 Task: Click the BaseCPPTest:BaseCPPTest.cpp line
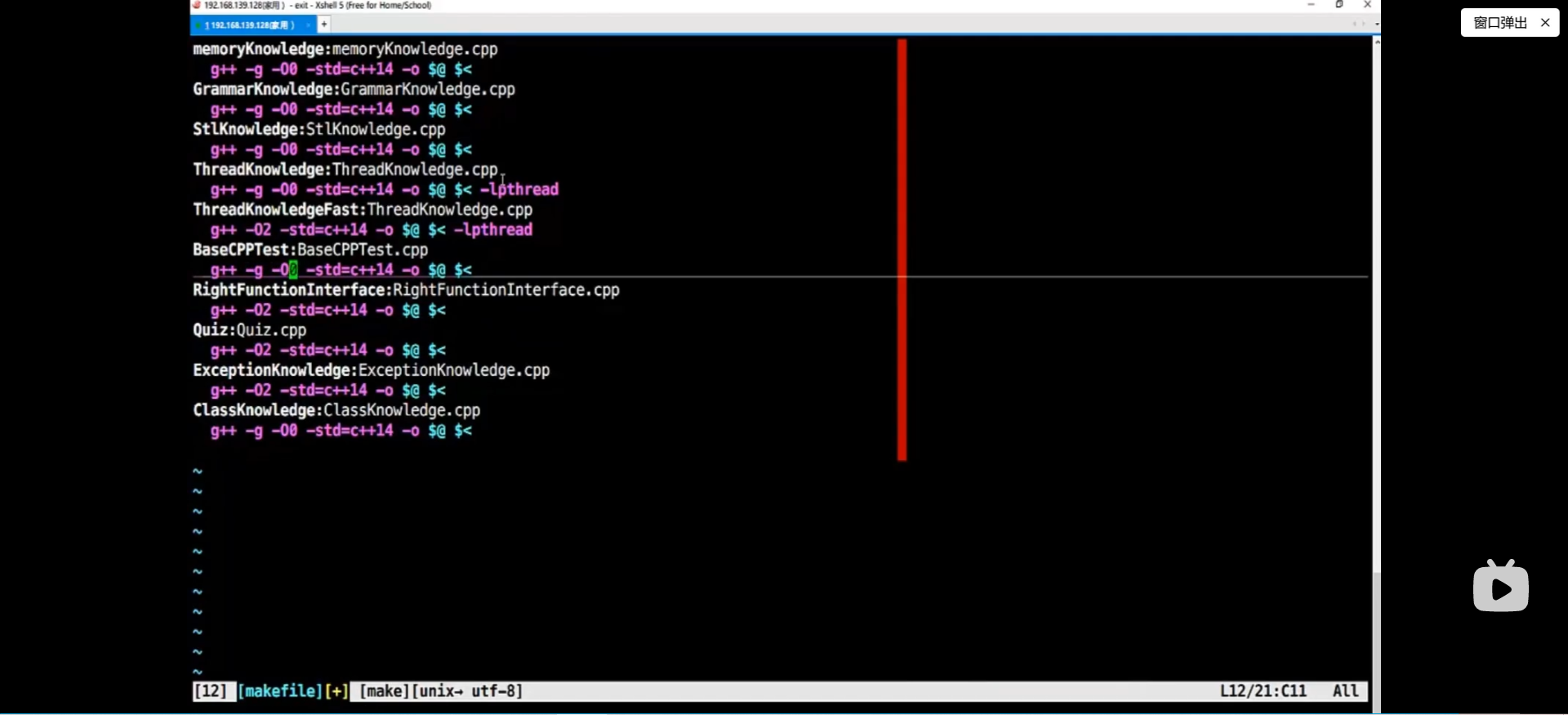(310, 249)
